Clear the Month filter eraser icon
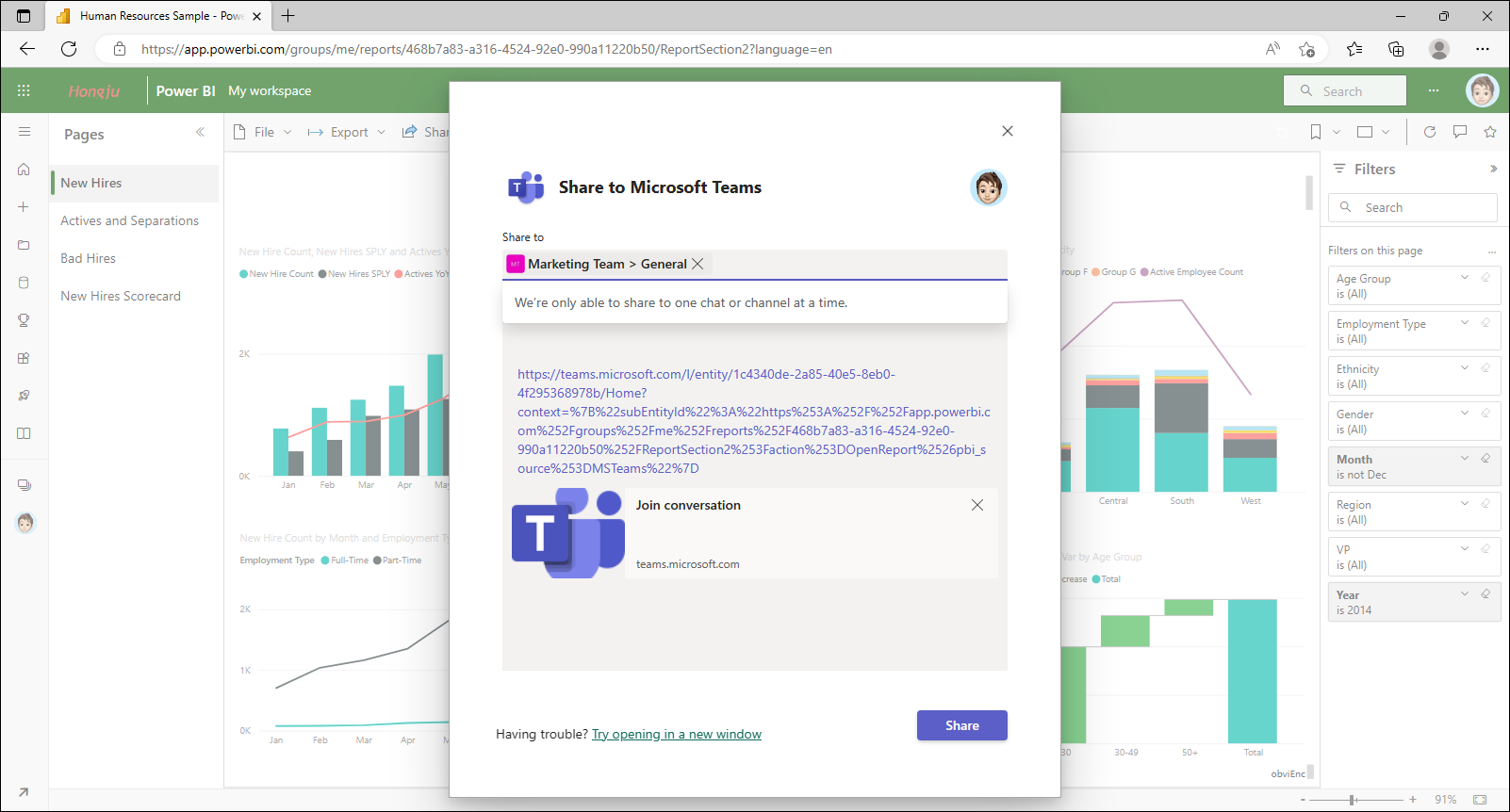This screenshot has height=812, width=1510. [1485, 459]
